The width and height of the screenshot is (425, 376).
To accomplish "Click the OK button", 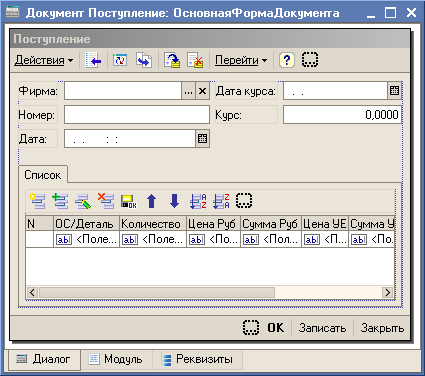I will click(276, 328).
